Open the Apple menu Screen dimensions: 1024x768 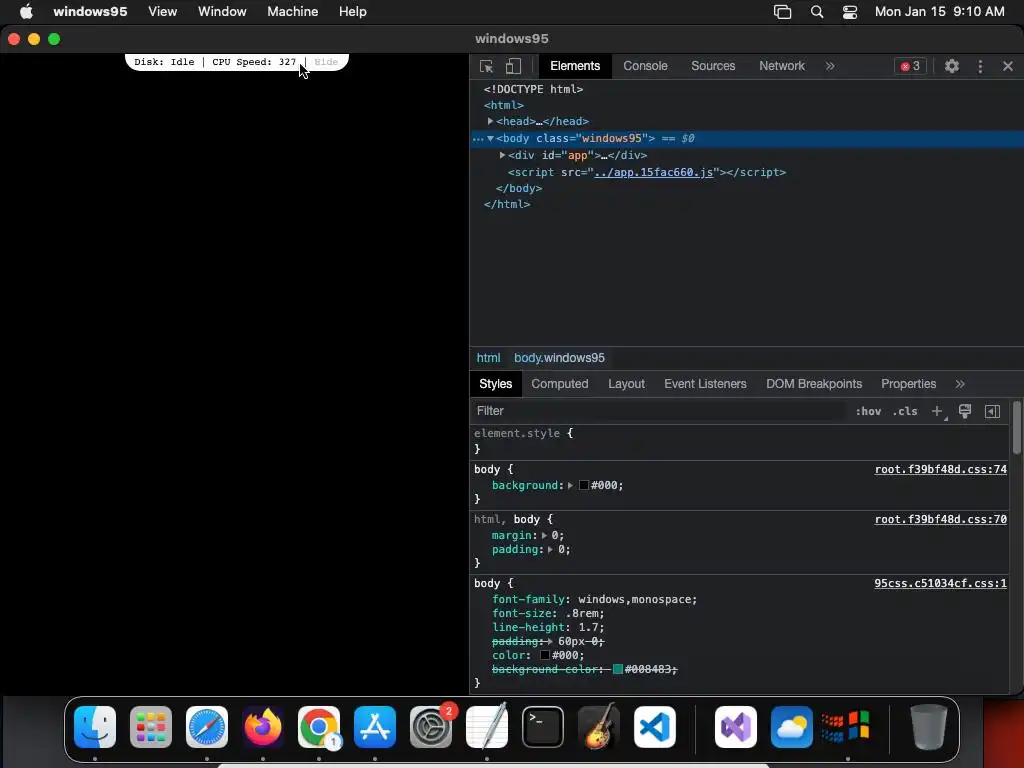(x=26, y=12)
